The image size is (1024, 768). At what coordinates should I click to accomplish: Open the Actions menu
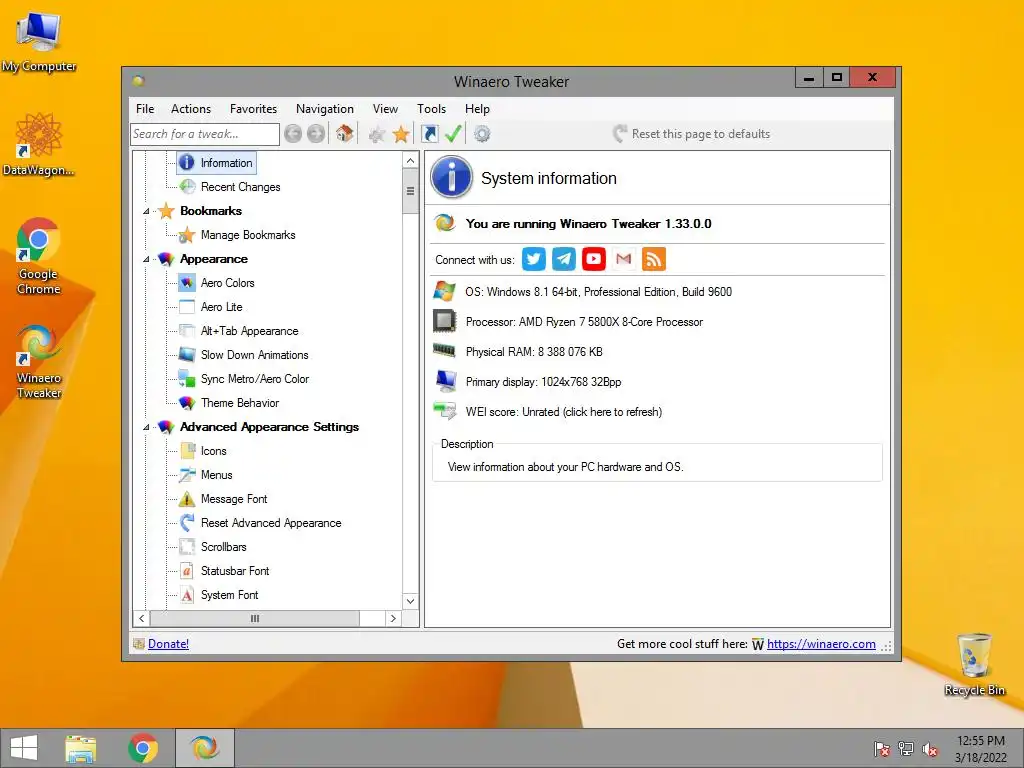191,109
